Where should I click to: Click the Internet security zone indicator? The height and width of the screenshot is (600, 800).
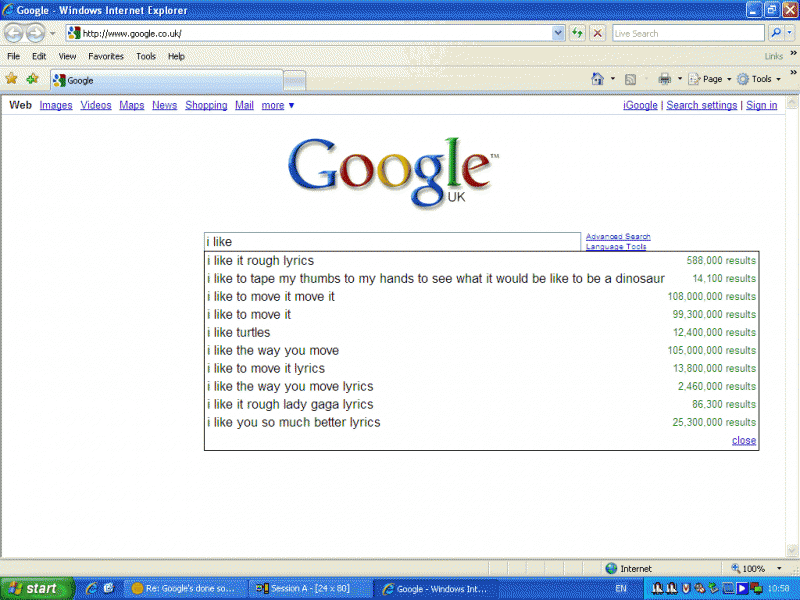629,568
